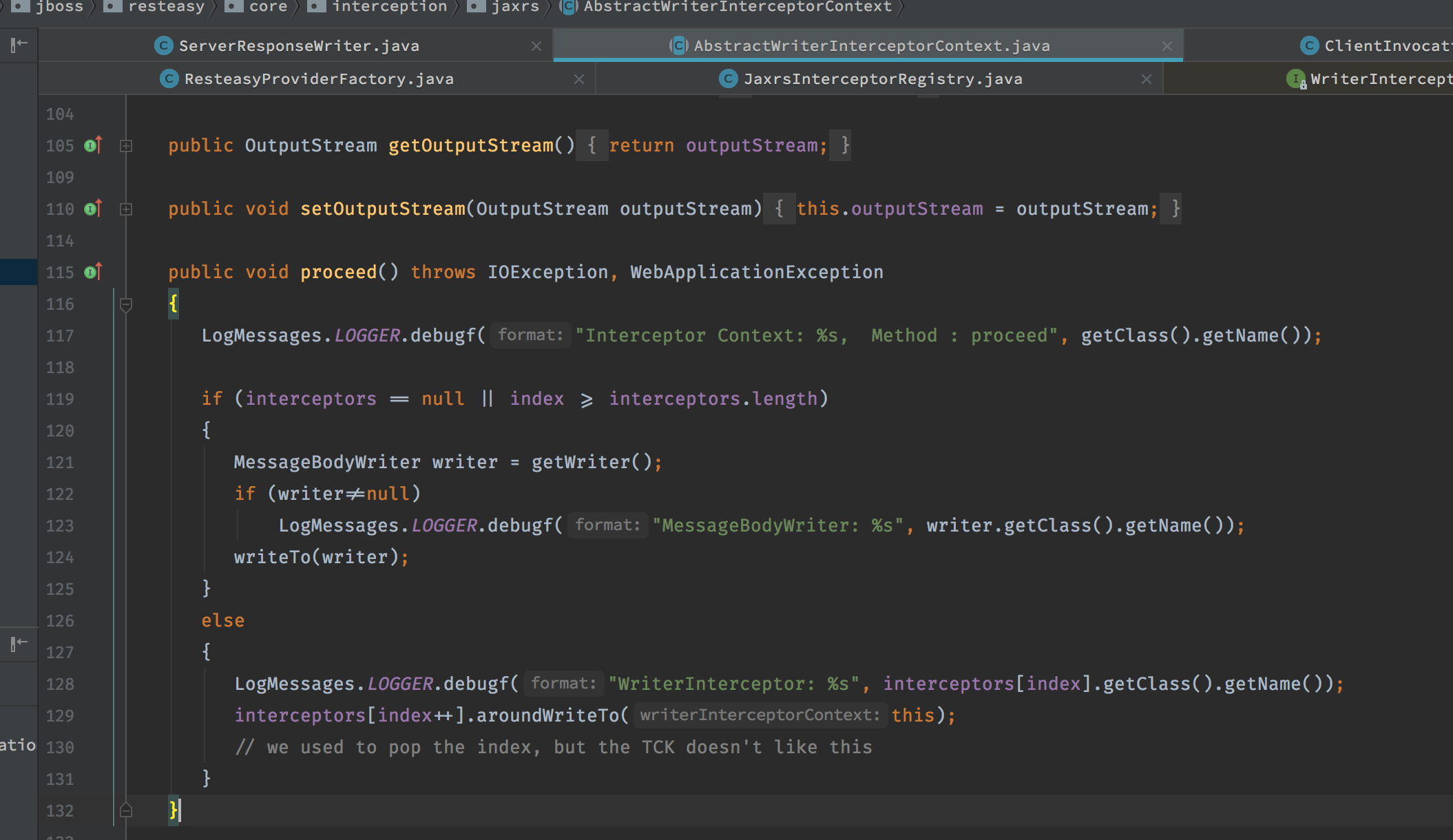
Task: Click fold end marker at line 132
Action: pyautogui.click(x=126, y=810)
